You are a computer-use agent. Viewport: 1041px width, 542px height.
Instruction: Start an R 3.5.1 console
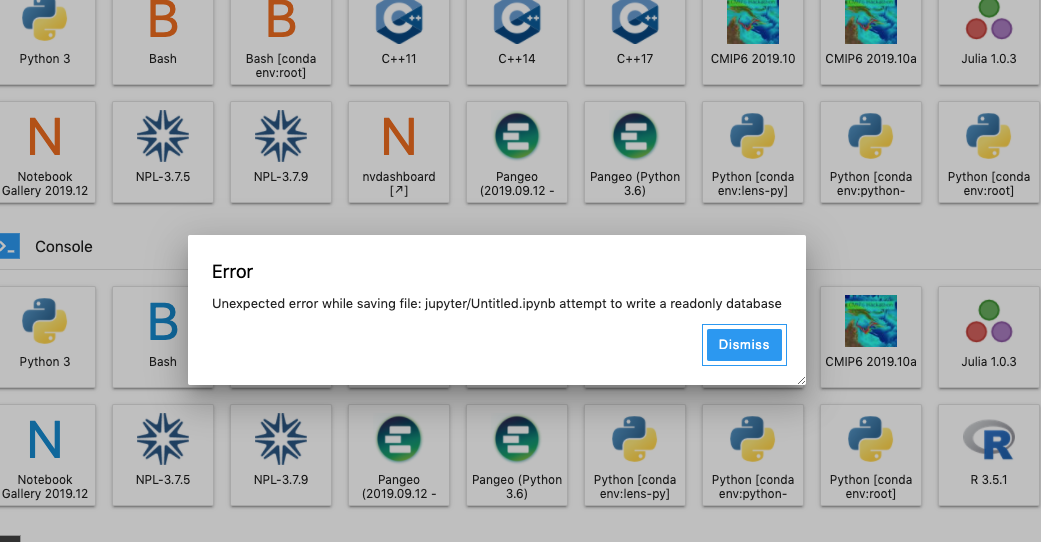coord(989,456)
